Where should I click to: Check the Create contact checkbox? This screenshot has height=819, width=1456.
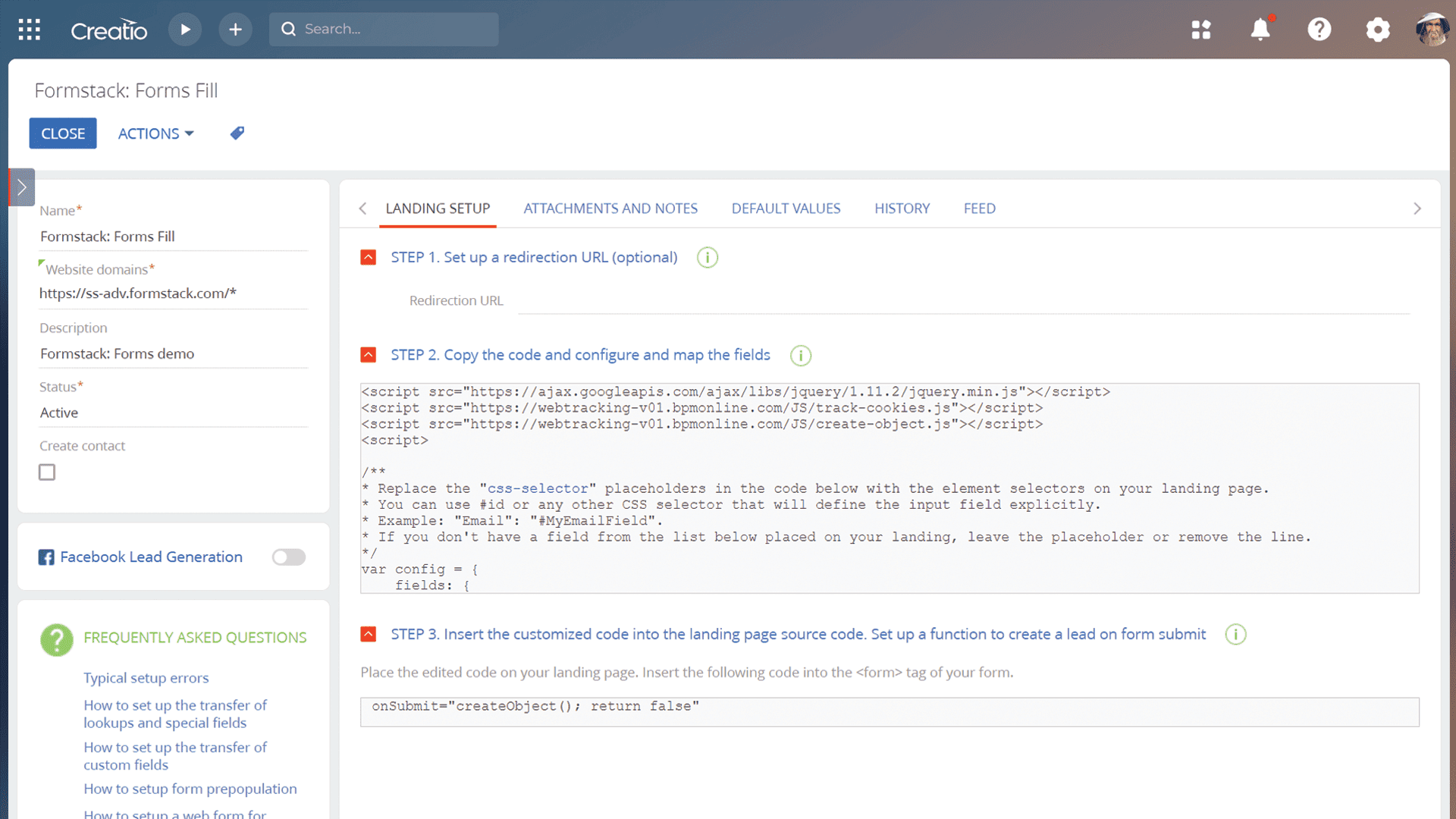click(x=47, y=472)
